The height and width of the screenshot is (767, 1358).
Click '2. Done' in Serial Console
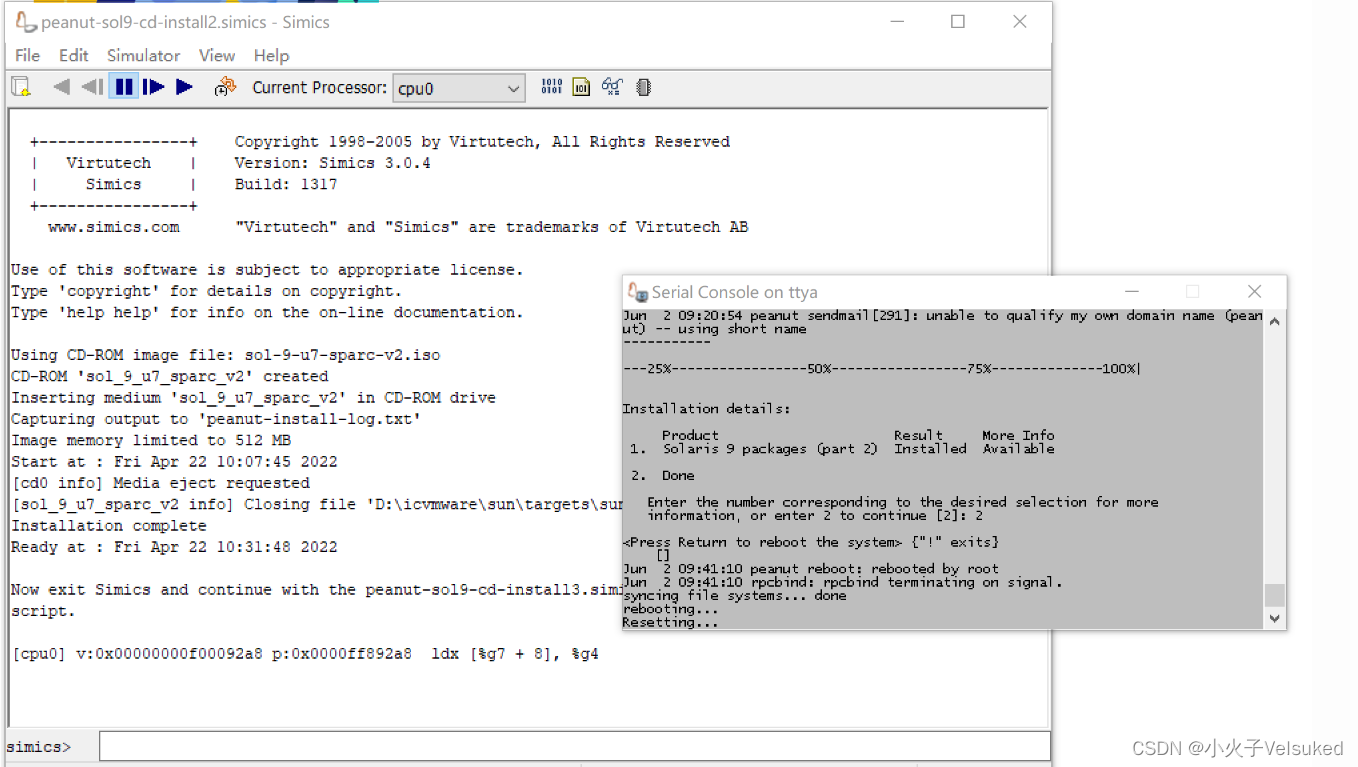(x=663, y=476)
